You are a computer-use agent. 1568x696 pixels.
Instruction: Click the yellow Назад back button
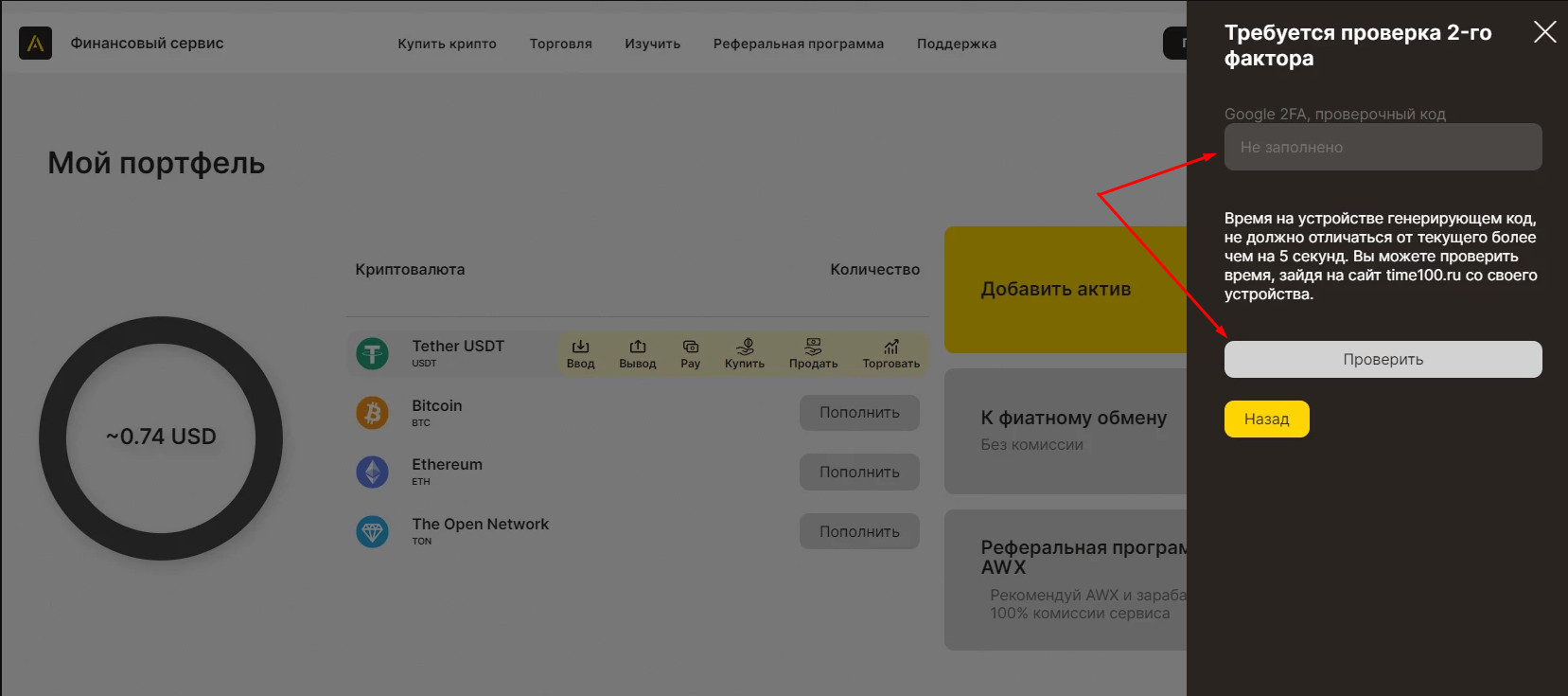pos(1266,419)
